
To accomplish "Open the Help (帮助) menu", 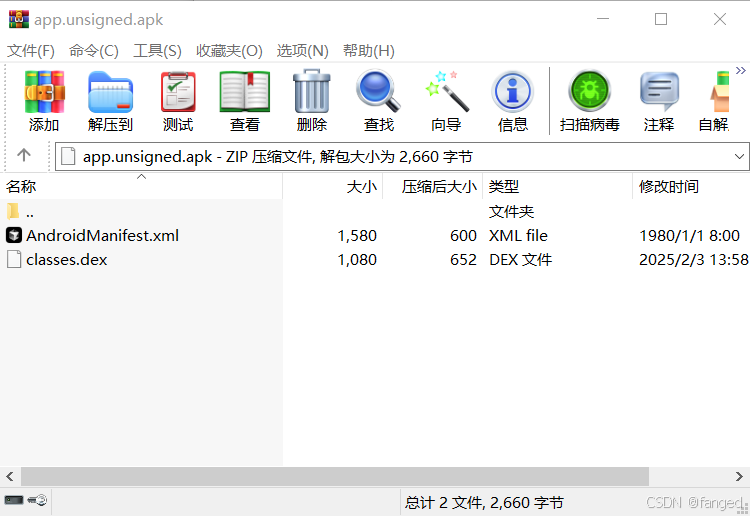I will [369, 51].
